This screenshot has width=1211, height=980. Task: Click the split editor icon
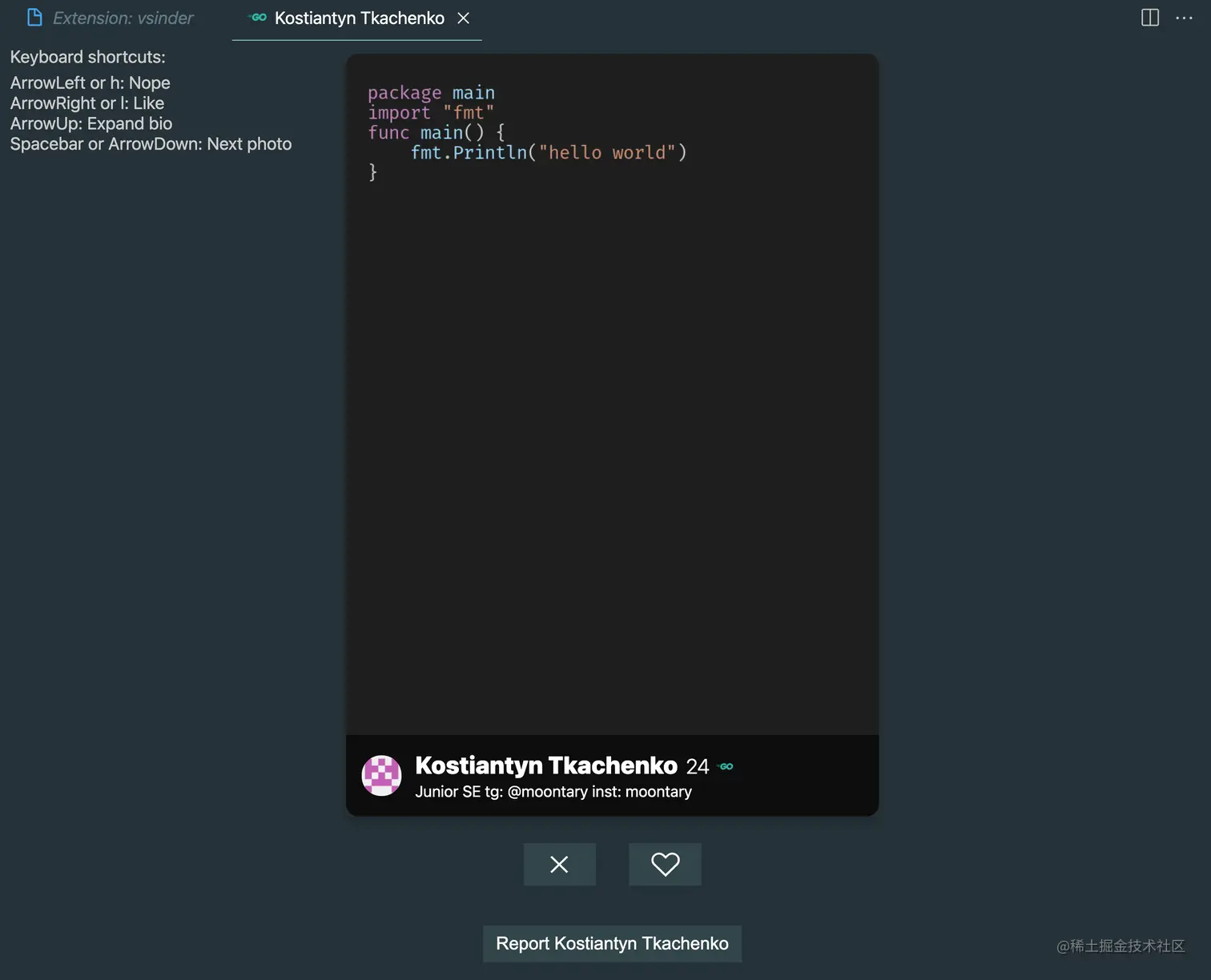point(1150,18)
